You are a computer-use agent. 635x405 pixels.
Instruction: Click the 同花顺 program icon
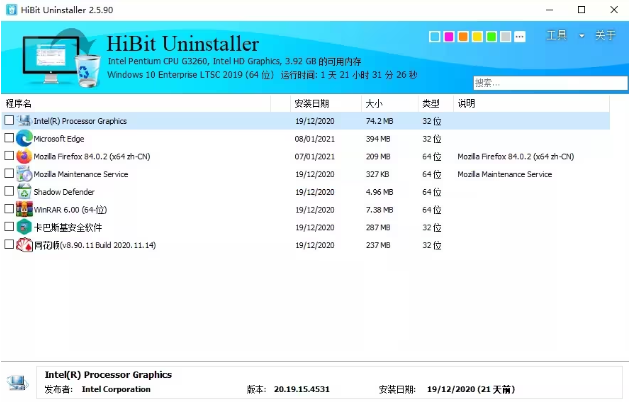(24, 245)
